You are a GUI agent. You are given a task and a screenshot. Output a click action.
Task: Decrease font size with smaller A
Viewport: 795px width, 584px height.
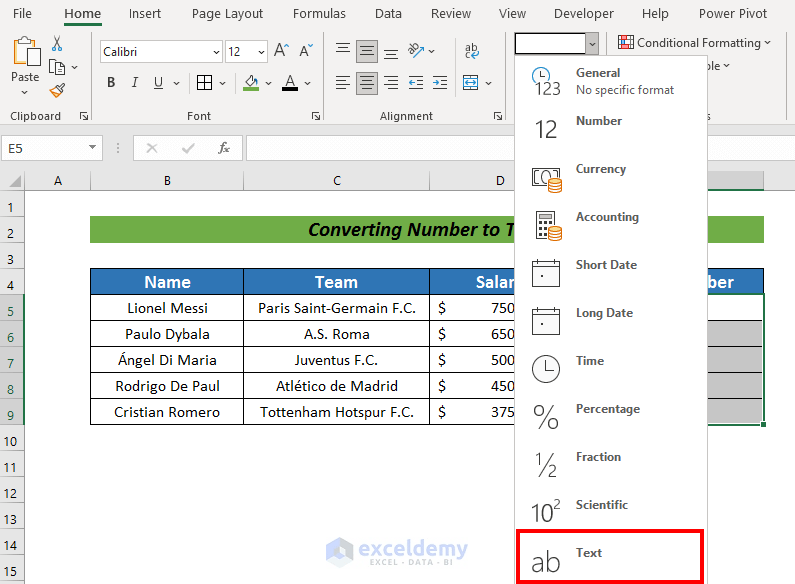pos(306,50)
